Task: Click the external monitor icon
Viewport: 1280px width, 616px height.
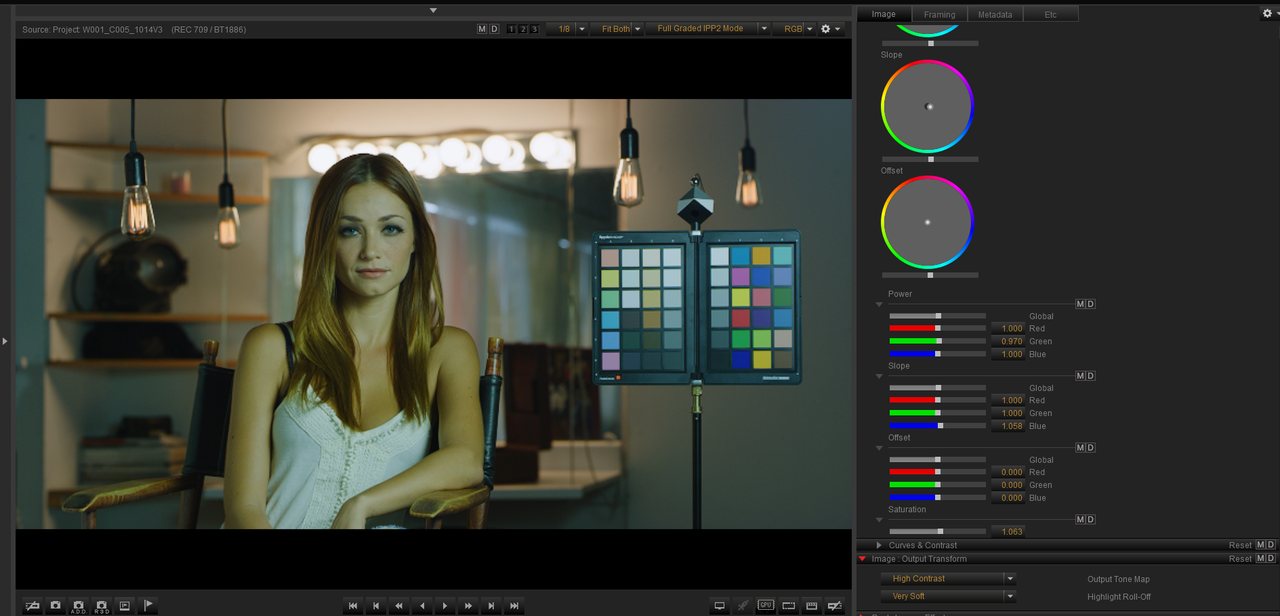Action: 719,606
